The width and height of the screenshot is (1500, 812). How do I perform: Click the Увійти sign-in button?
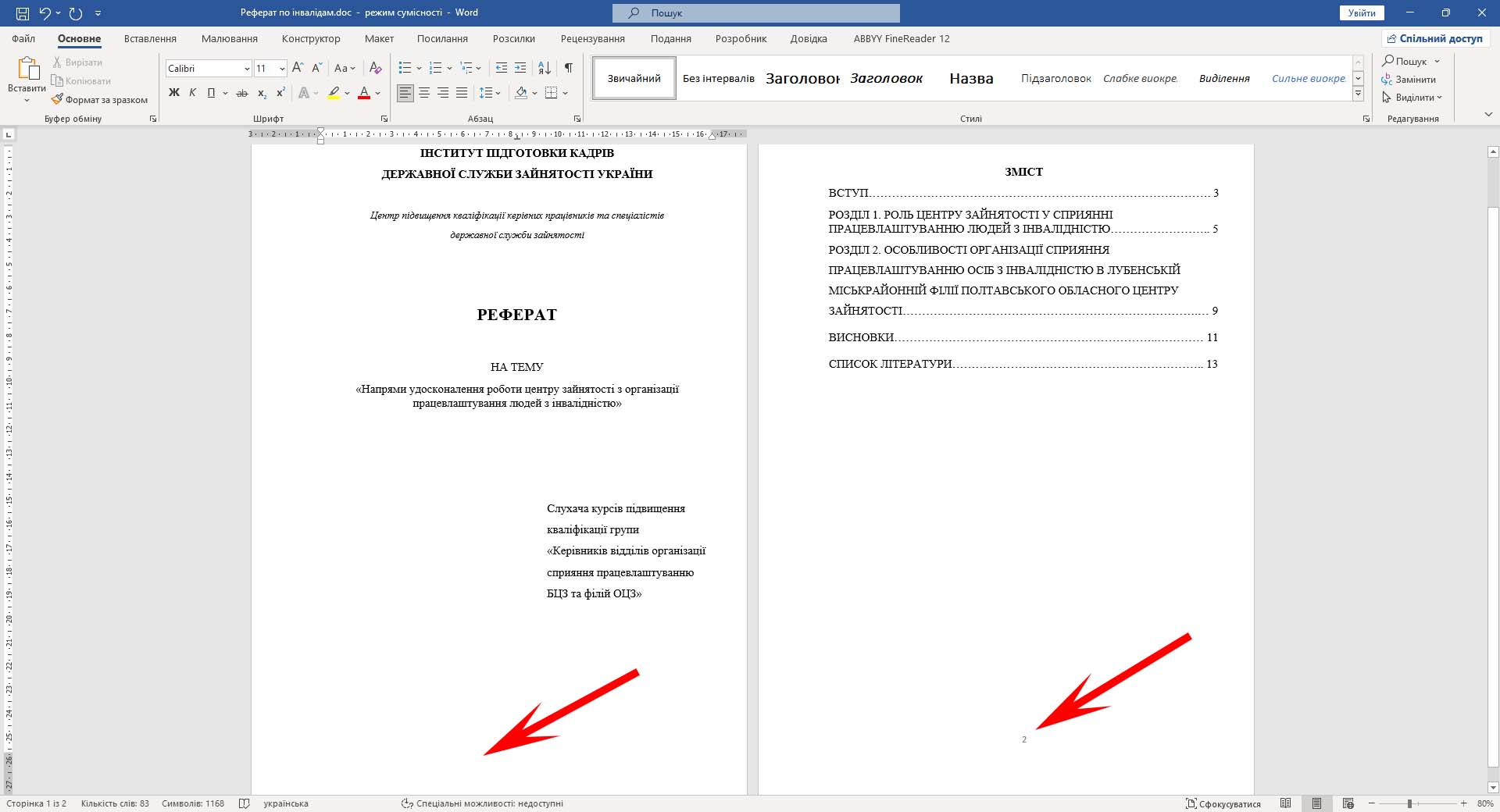coord(1362,13)
